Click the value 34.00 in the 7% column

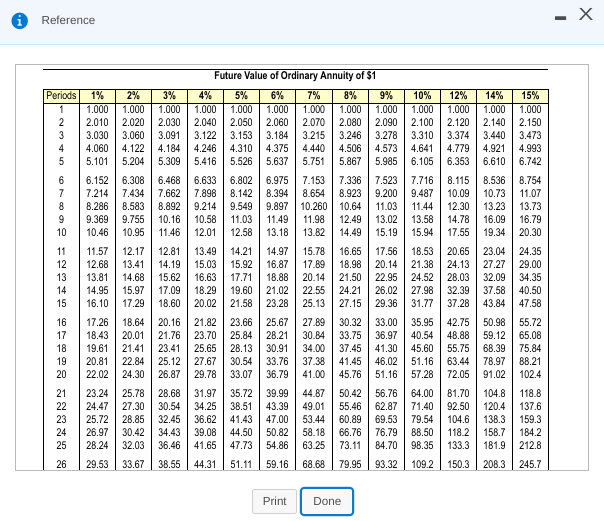[314, 348]
